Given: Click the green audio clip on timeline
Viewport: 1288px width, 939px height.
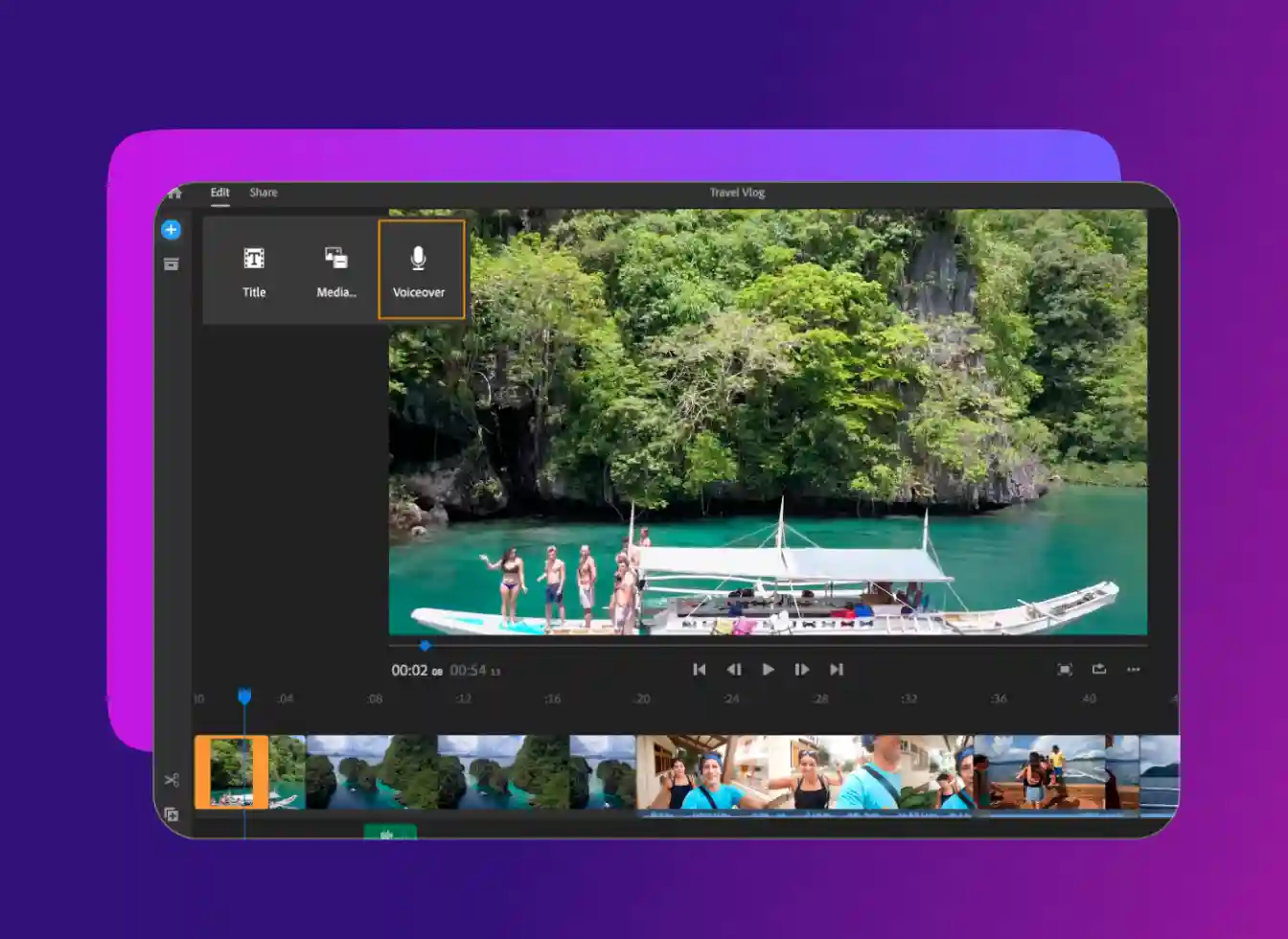Looking at the screenshot, I should [x=390, y=833].
